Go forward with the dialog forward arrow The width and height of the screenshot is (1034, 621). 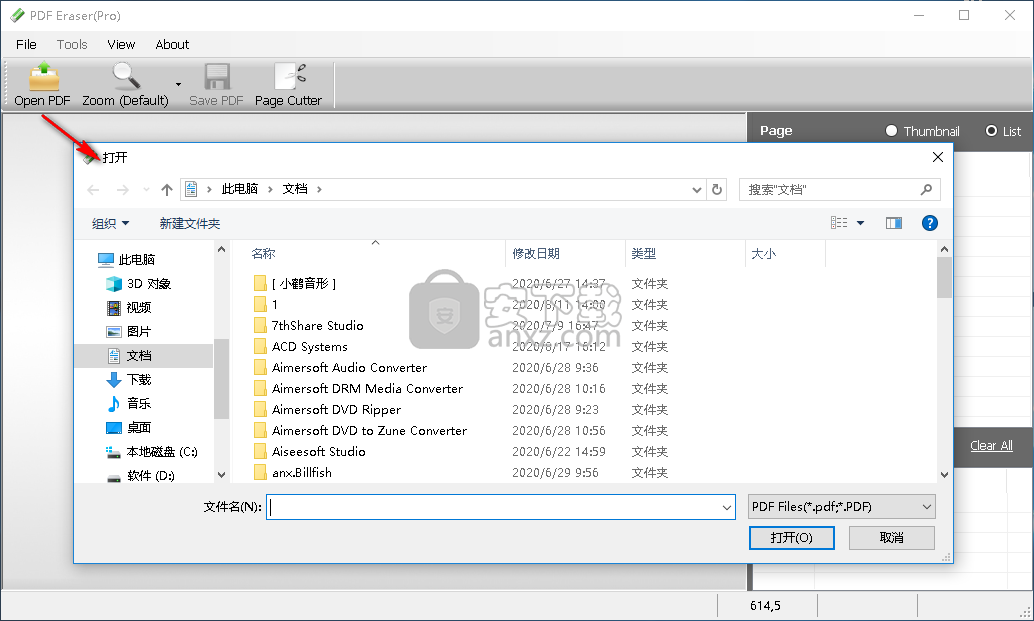(123, 190)
